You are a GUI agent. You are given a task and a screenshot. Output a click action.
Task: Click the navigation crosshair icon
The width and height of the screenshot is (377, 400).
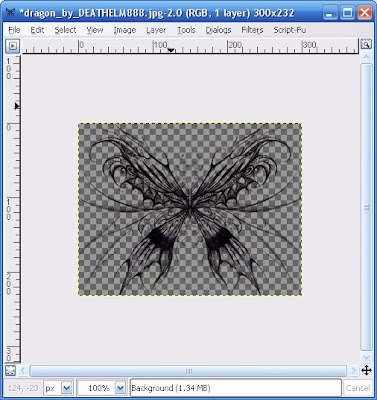[x=366, y=370]
